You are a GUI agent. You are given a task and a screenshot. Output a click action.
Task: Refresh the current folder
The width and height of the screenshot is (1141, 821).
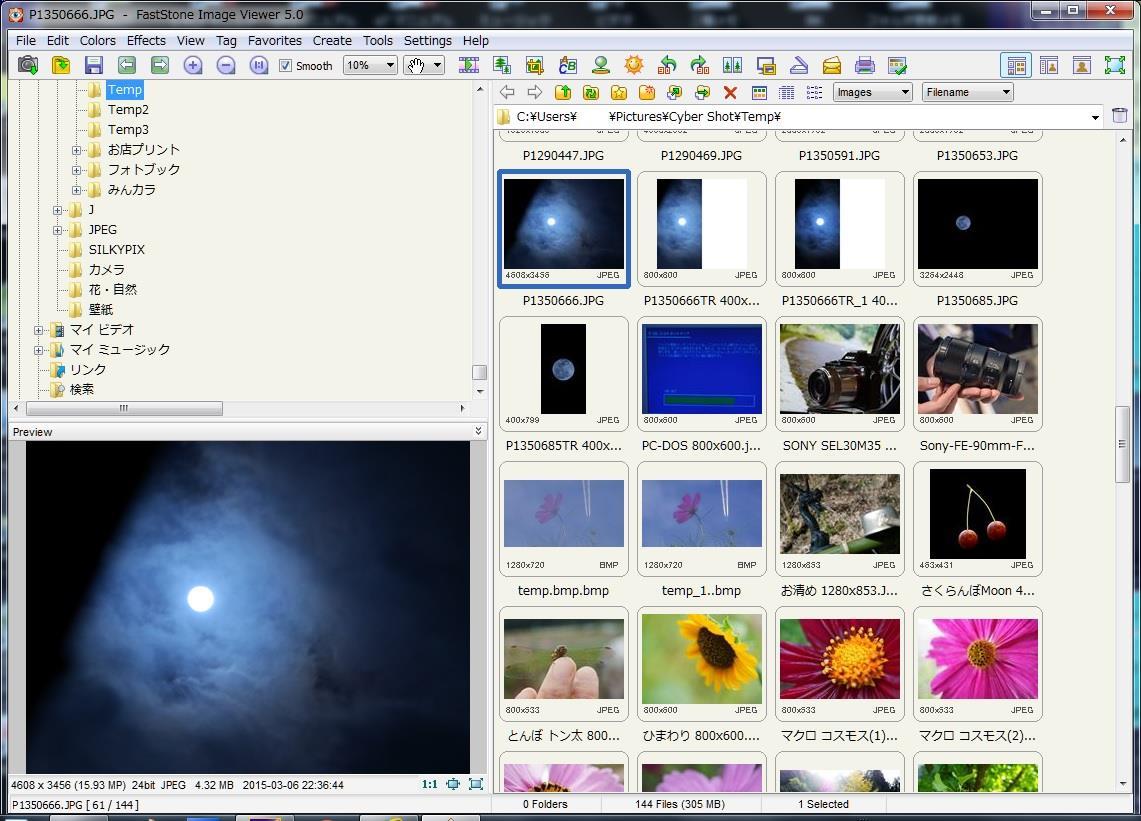[591, 92]
